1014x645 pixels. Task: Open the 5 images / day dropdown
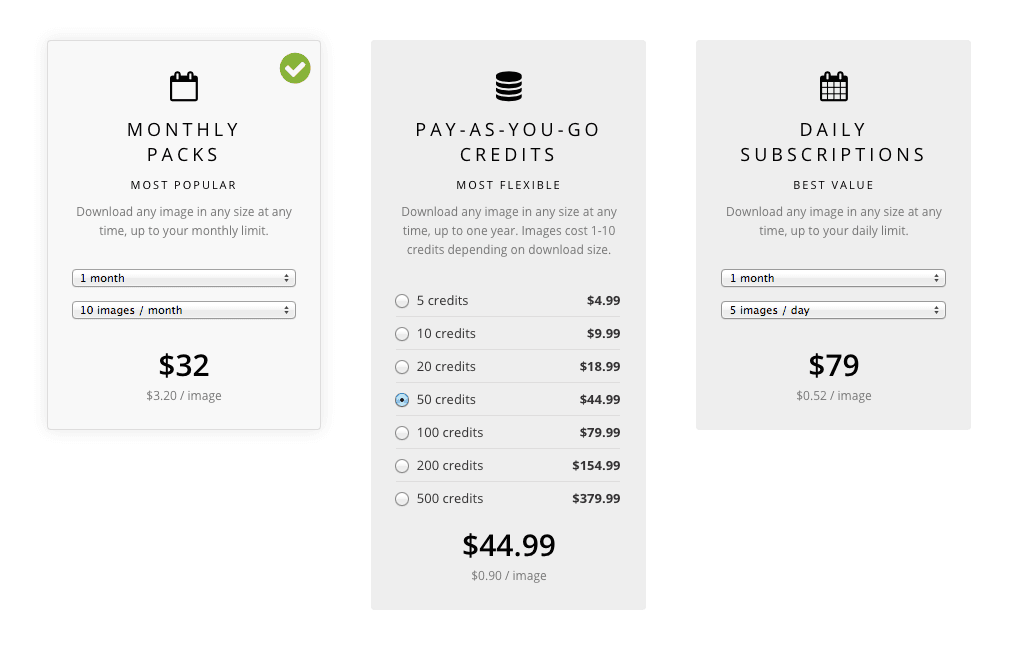click(833, 310)
